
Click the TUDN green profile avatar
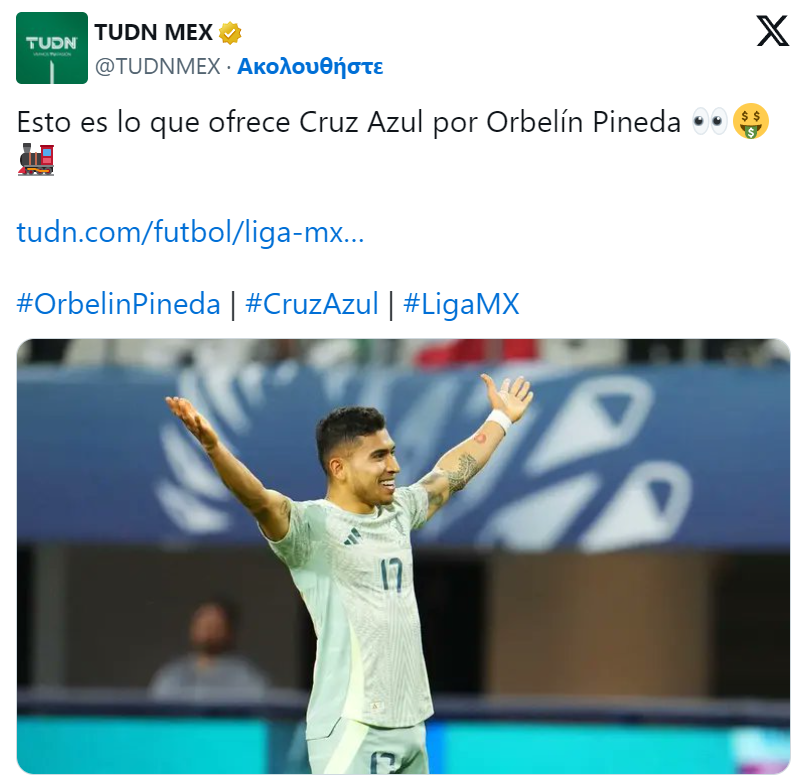click(x=52, y=48)
